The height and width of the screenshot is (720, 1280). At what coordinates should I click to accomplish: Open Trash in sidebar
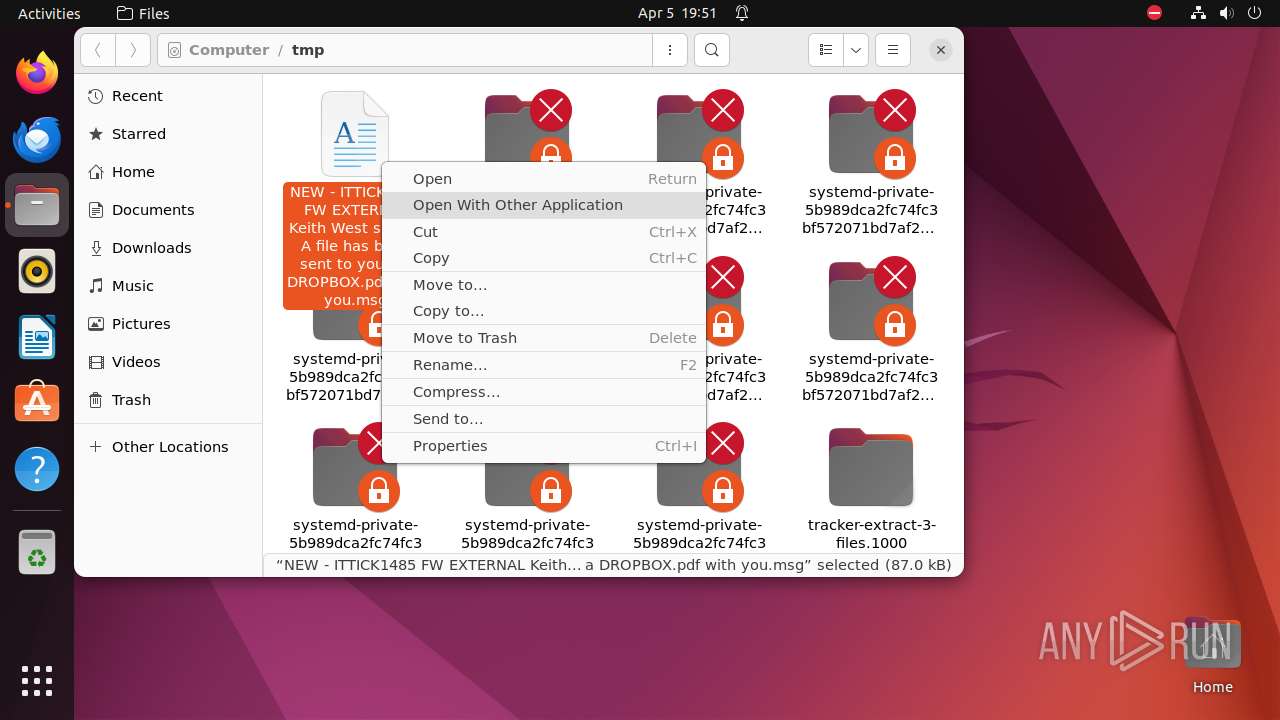[x=168, y=400]
